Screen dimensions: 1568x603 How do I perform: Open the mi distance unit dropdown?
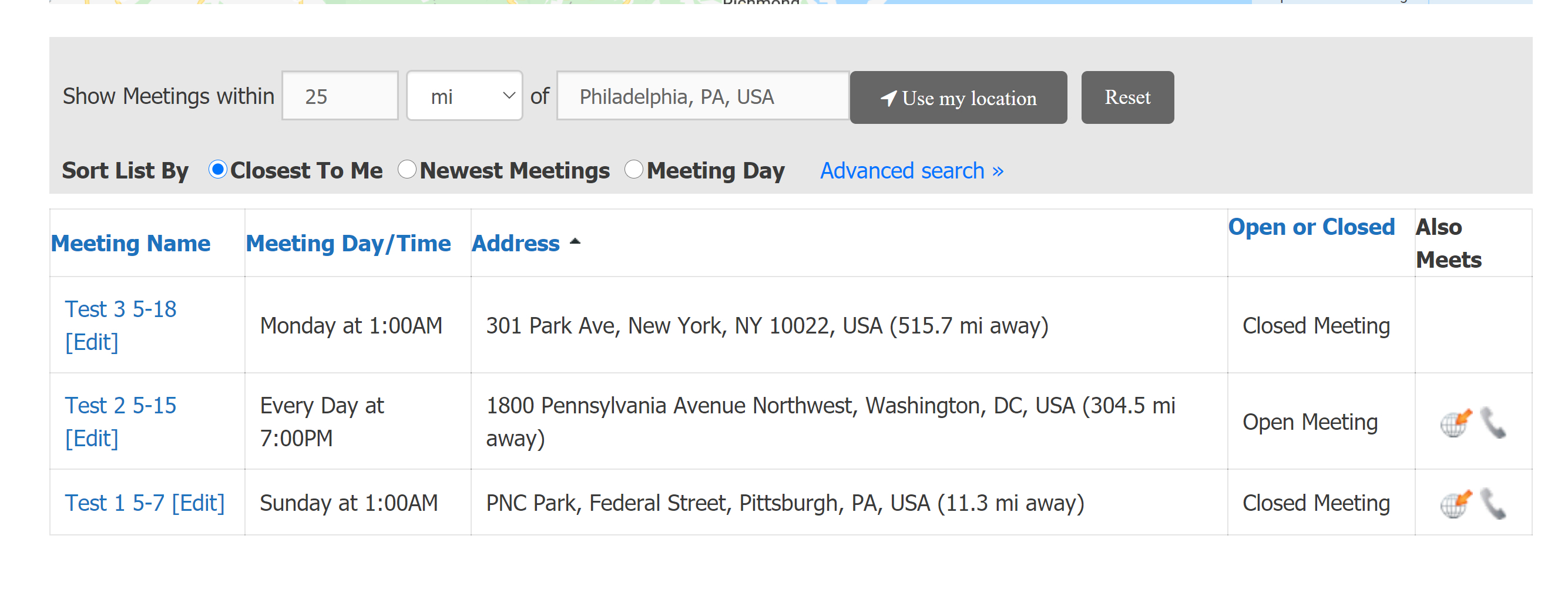pyautogui.click(x=464, y=96)
